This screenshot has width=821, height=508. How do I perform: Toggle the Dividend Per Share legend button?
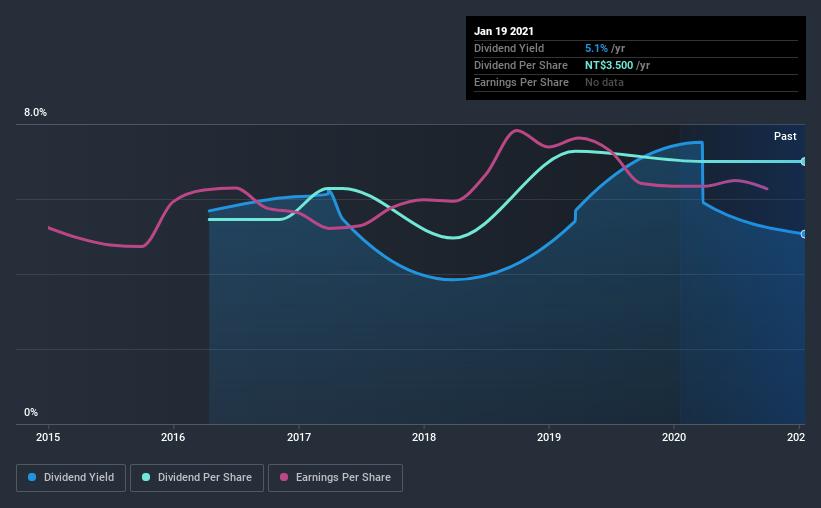pos(197,478)
